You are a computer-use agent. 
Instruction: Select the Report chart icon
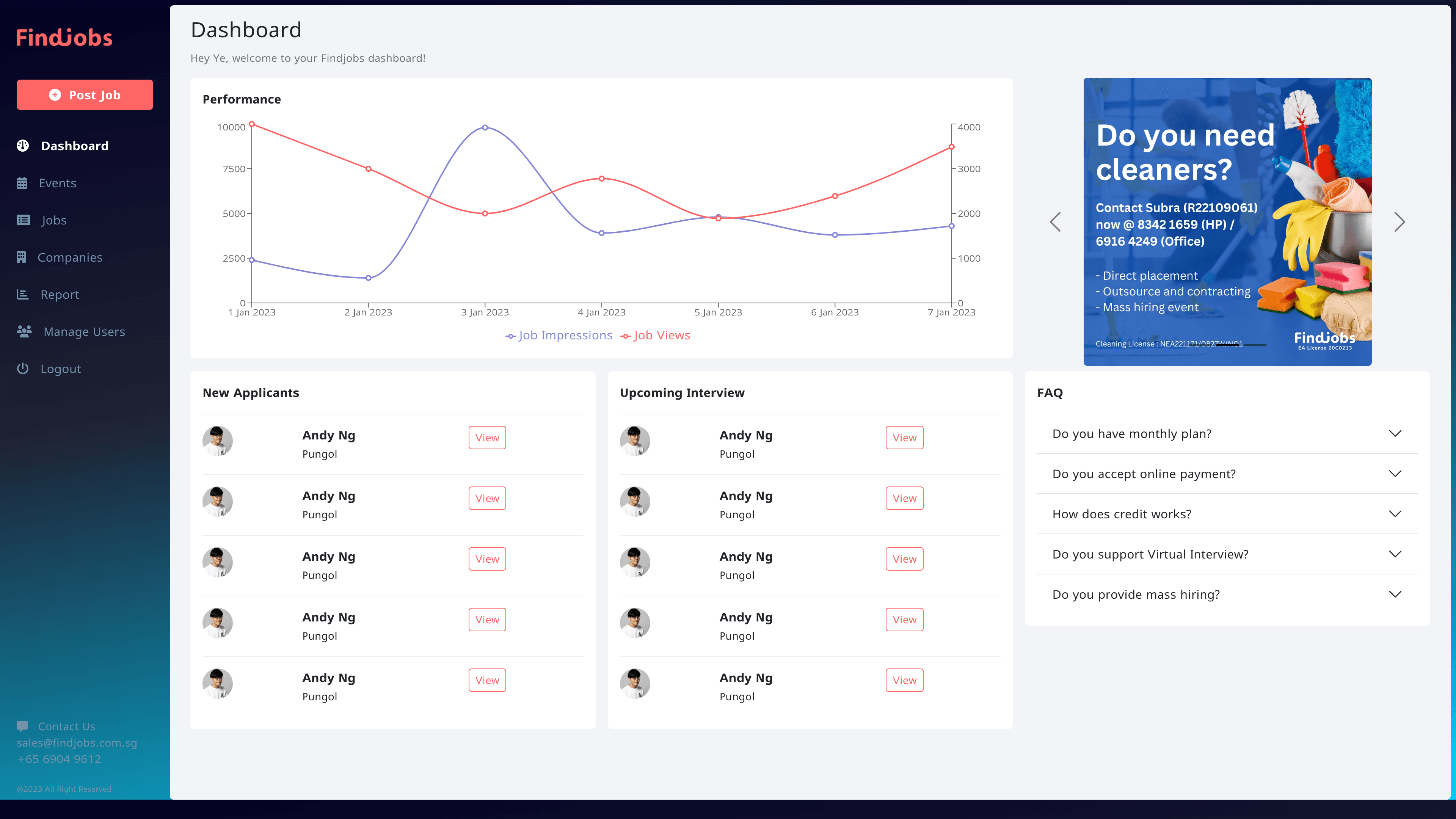tap(23, 294)
